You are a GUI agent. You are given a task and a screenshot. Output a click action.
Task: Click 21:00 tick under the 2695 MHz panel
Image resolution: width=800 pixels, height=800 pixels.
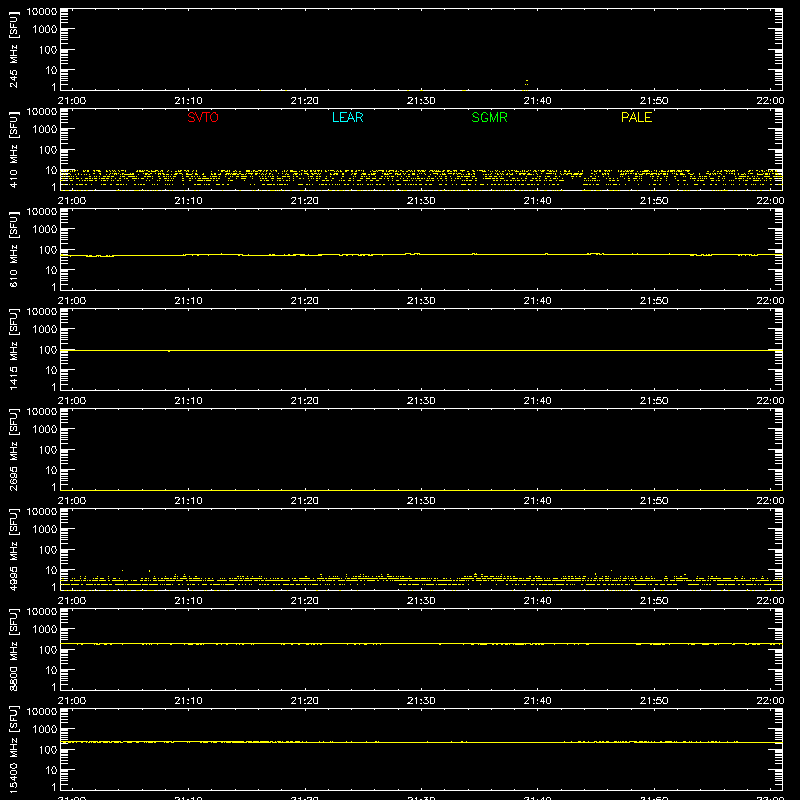pos(72,501)
